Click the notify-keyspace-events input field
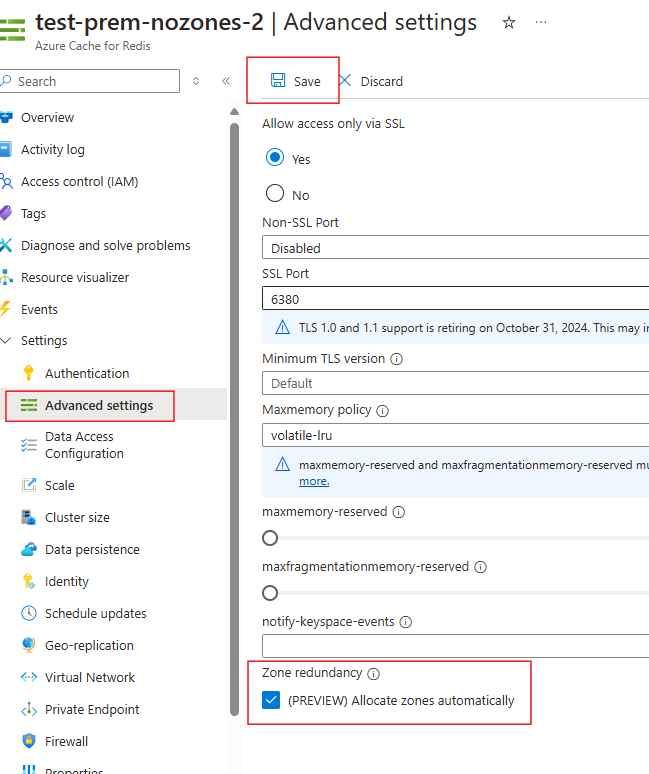The image size is (649, 774). (456, 646)
